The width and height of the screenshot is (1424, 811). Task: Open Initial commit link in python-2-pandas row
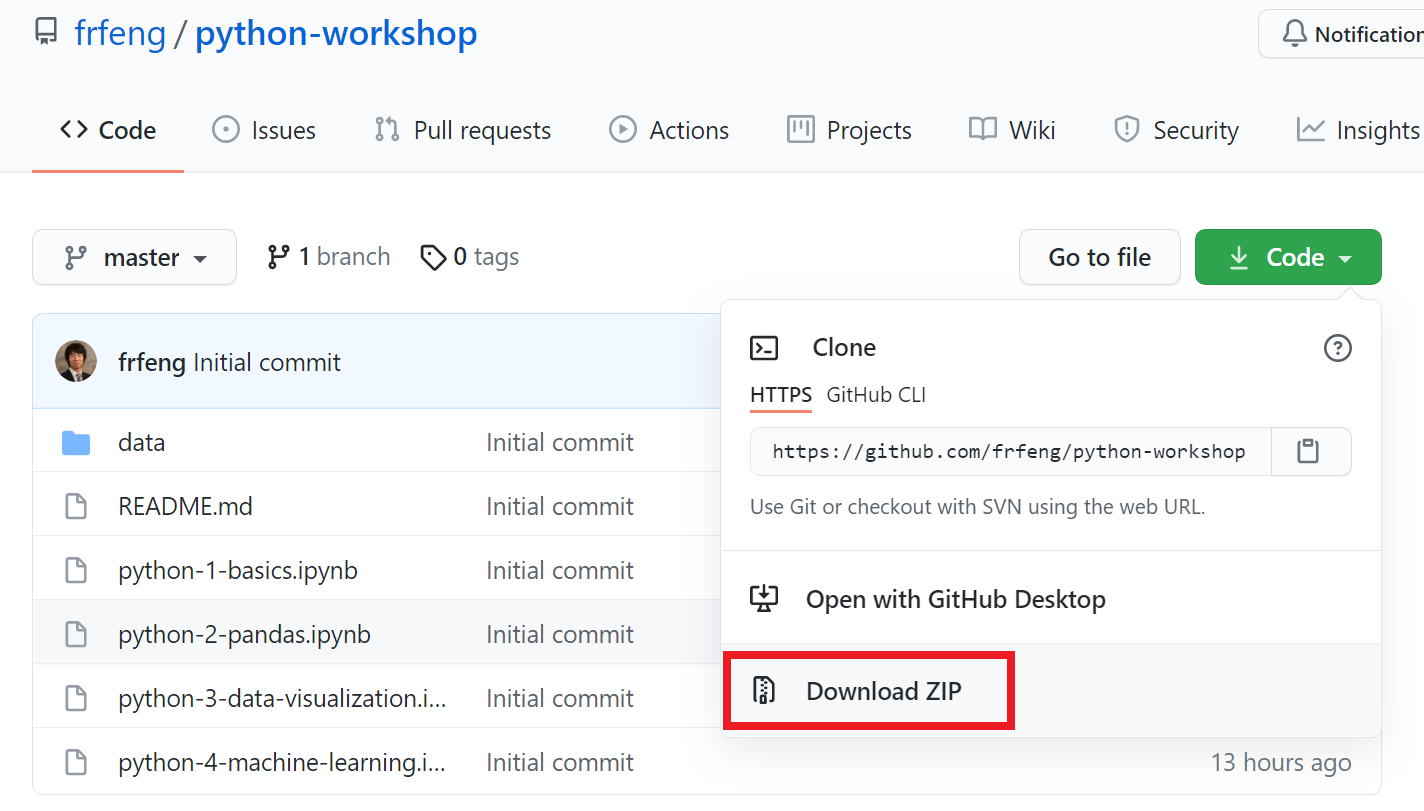pyautogui.click(x=560, y=634)
